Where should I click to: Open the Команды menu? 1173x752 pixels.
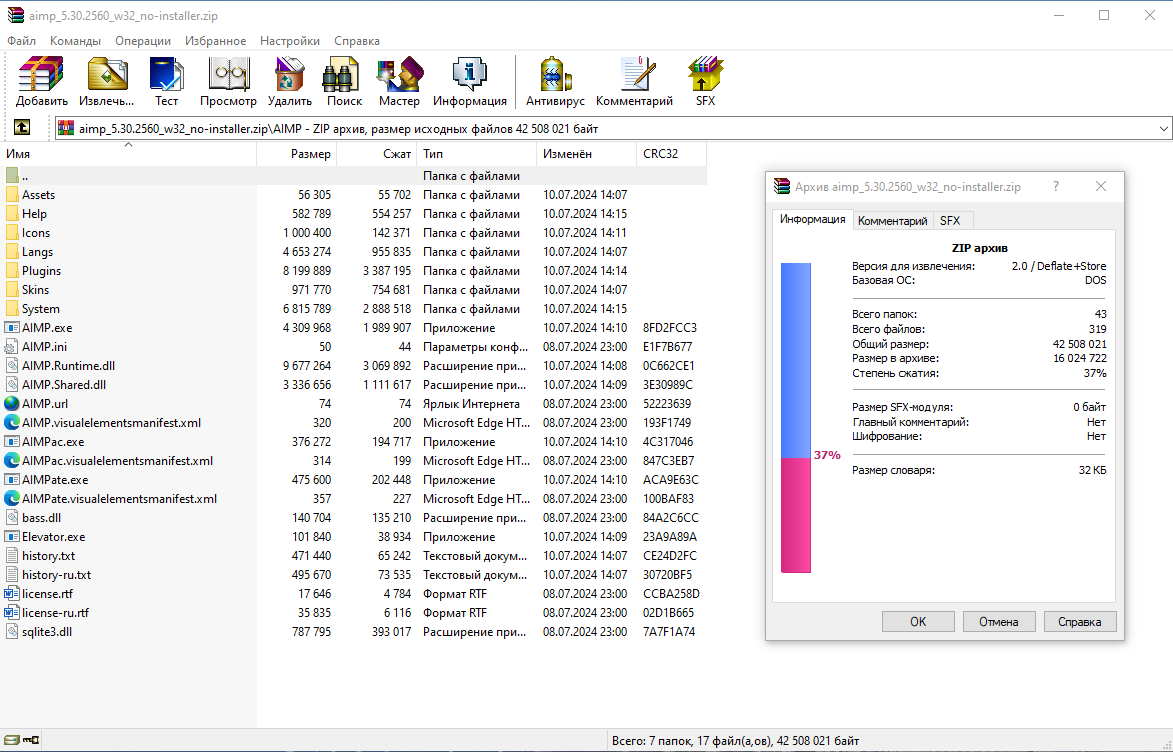coord(76,41)
